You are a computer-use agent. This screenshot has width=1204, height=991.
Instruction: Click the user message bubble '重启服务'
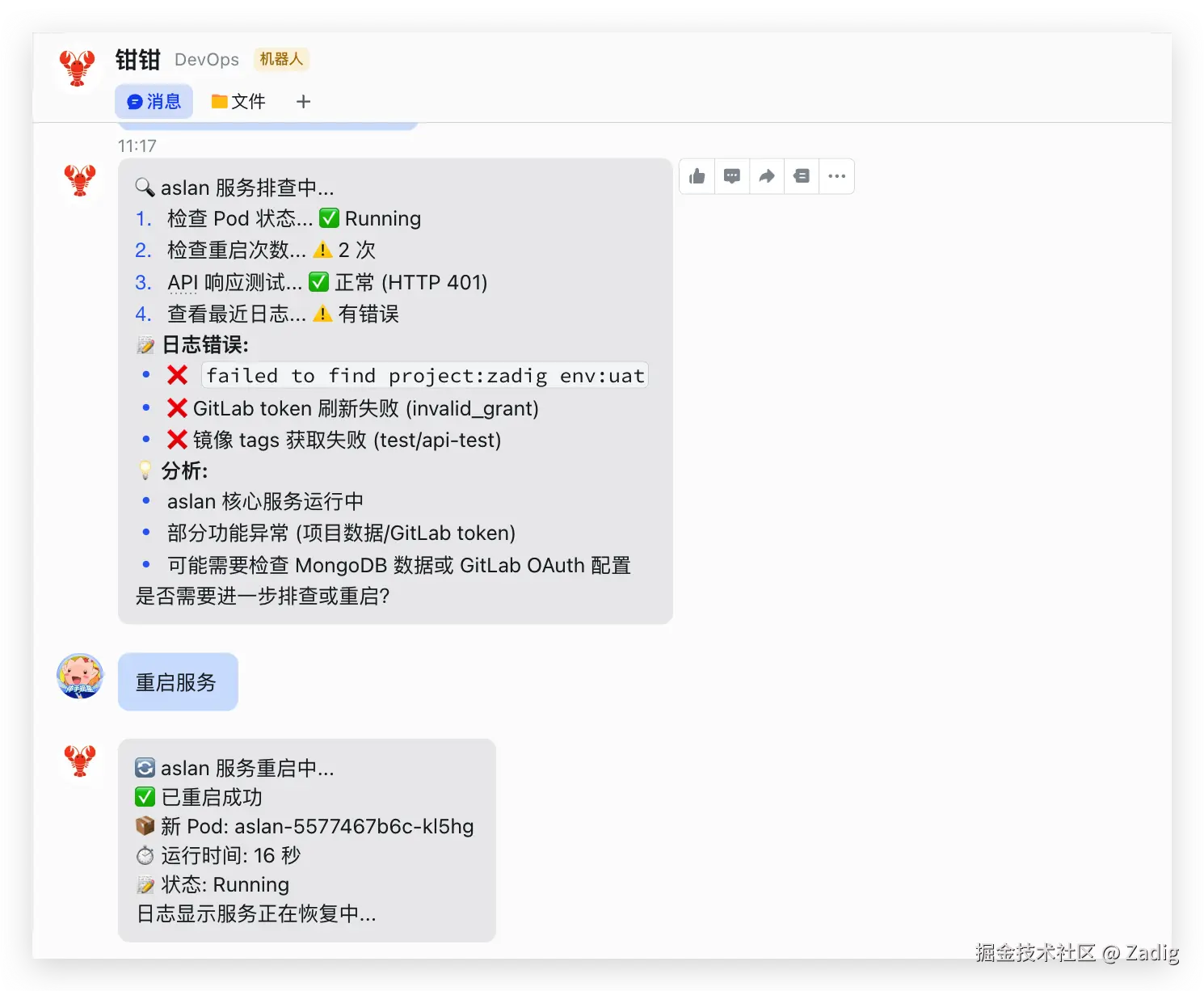point(178,682)
